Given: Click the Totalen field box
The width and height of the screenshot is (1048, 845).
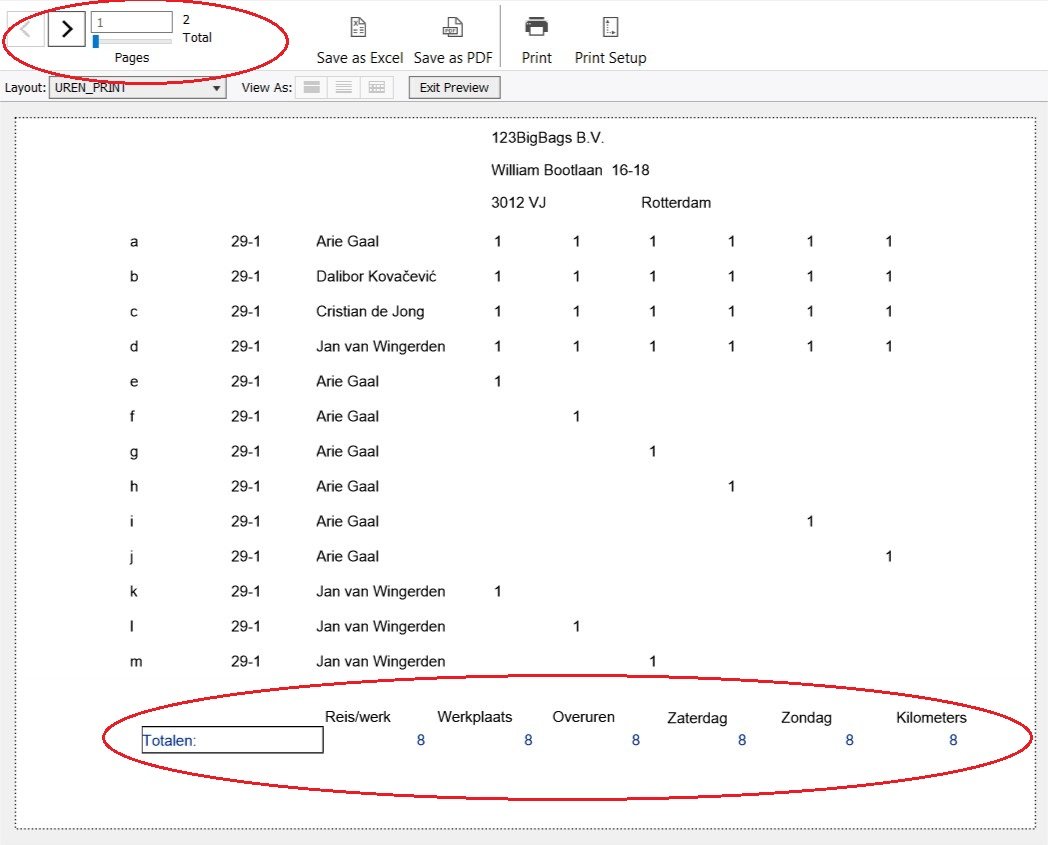Looking at the screenshot, I should tap(232, 740).
